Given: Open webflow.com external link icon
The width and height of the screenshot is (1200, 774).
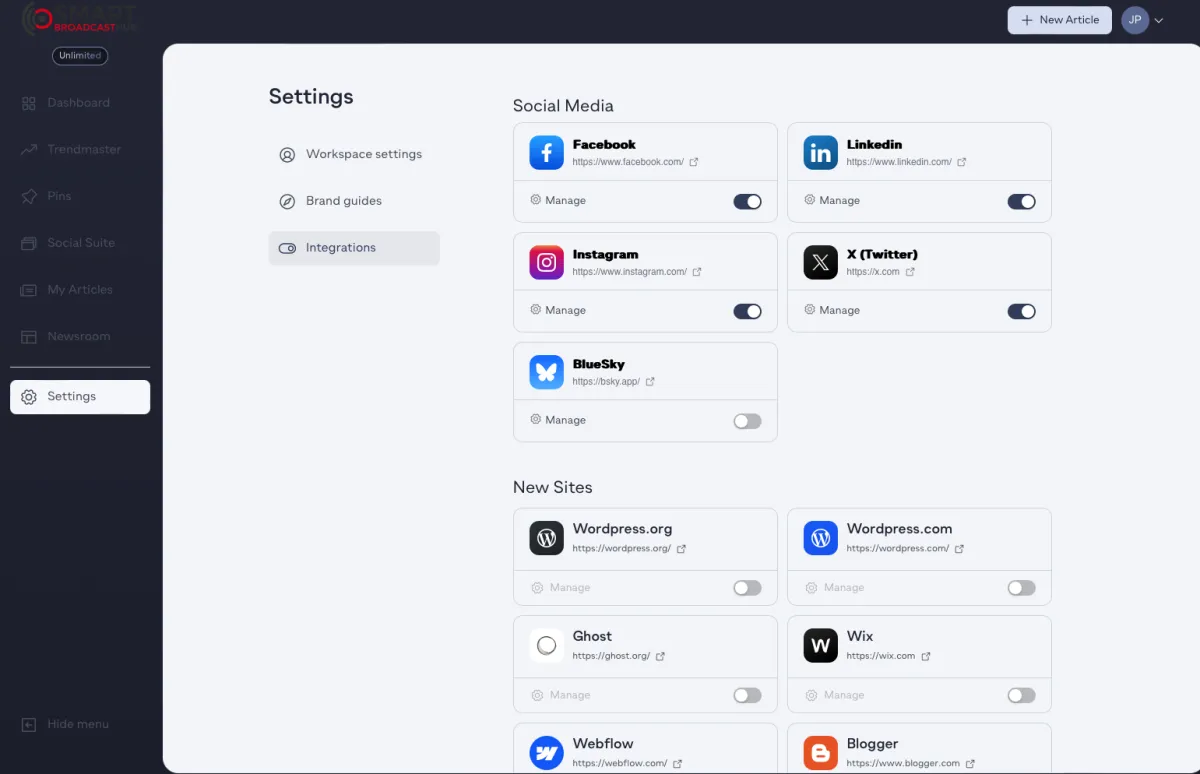Looking at the screenshot, I should pos(677,764).
